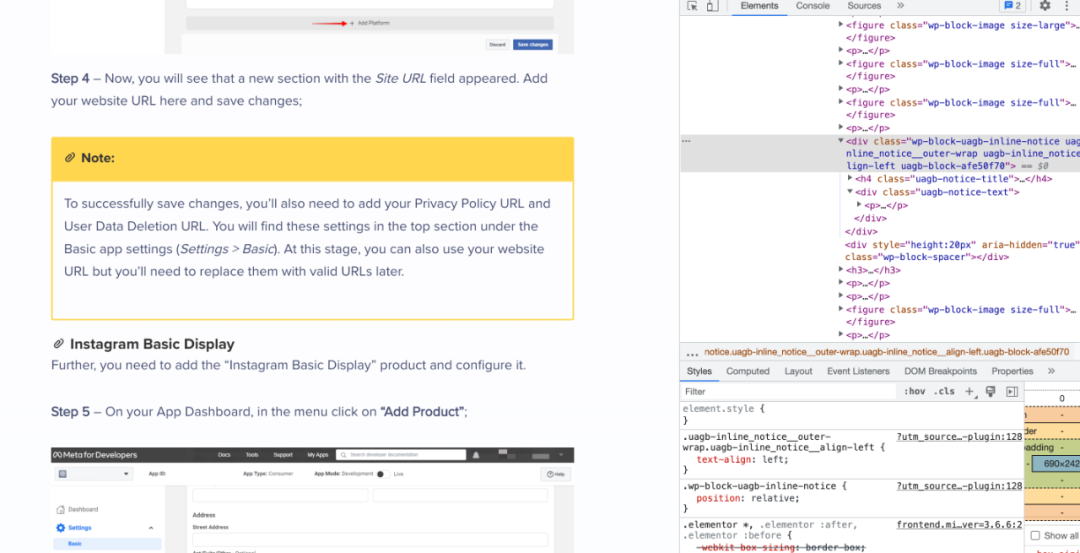This screenshot has height=553, width=1080.
Task: Collapse the div uagb-notice-text node
Action: 850,192
